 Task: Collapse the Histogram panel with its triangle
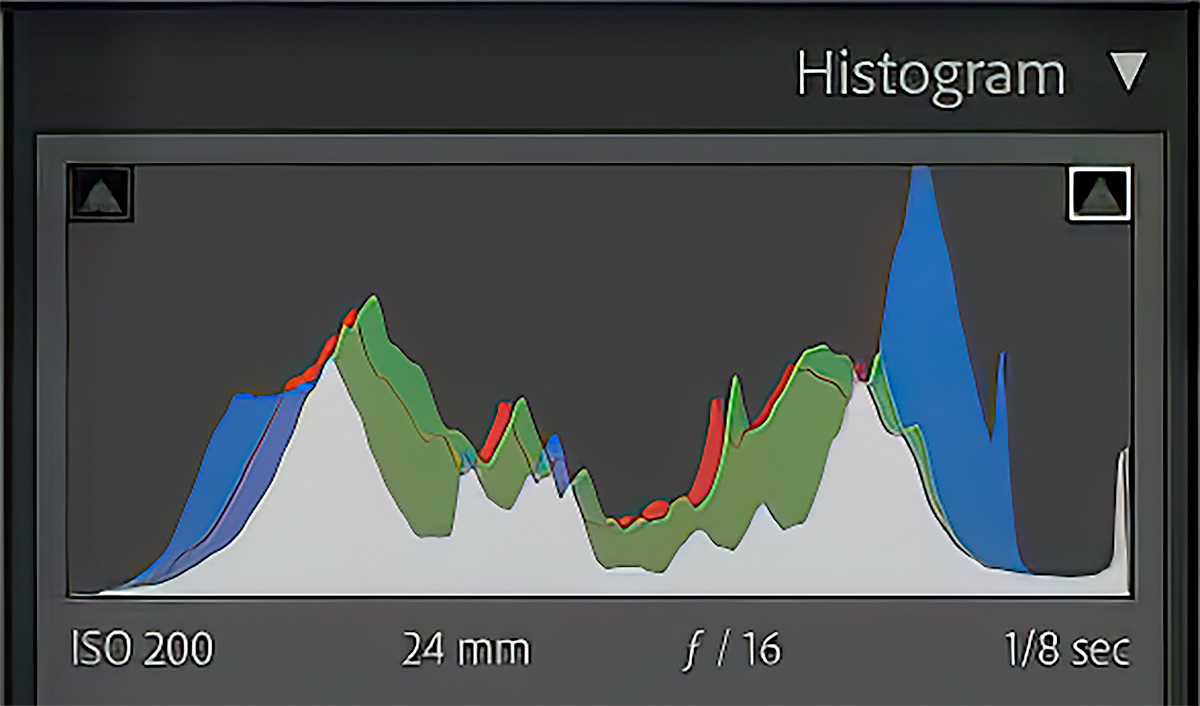(1128, 73)
